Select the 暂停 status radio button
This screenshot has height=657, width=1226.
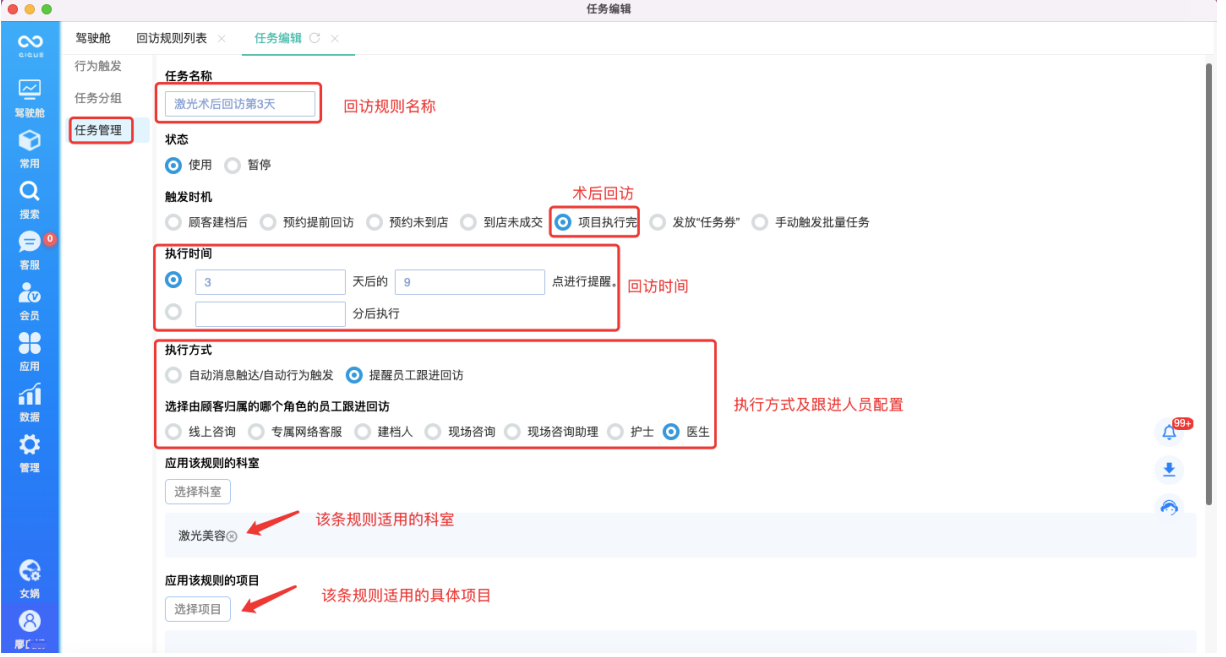coord(231,165)
